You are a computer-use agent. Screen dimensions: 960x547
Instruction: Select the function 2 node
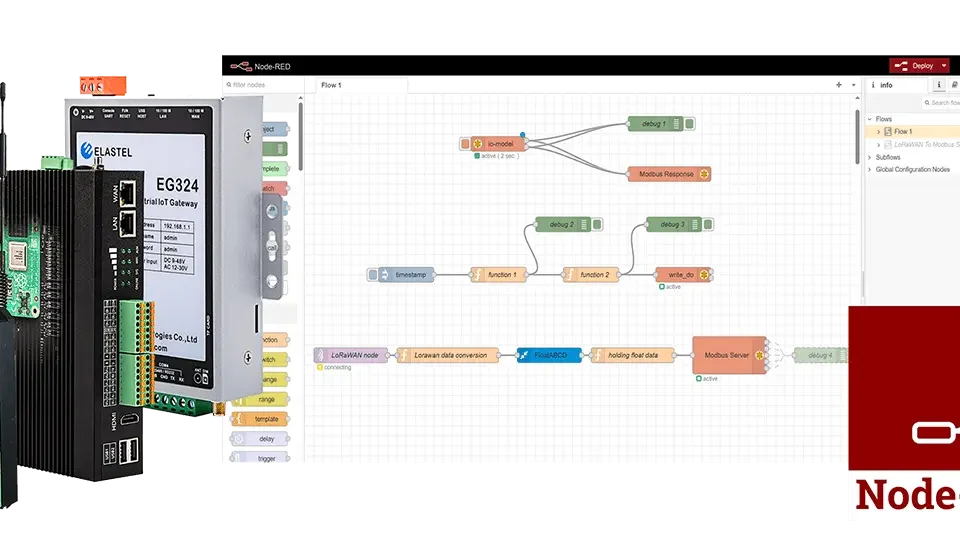click(x=591, y=275)
